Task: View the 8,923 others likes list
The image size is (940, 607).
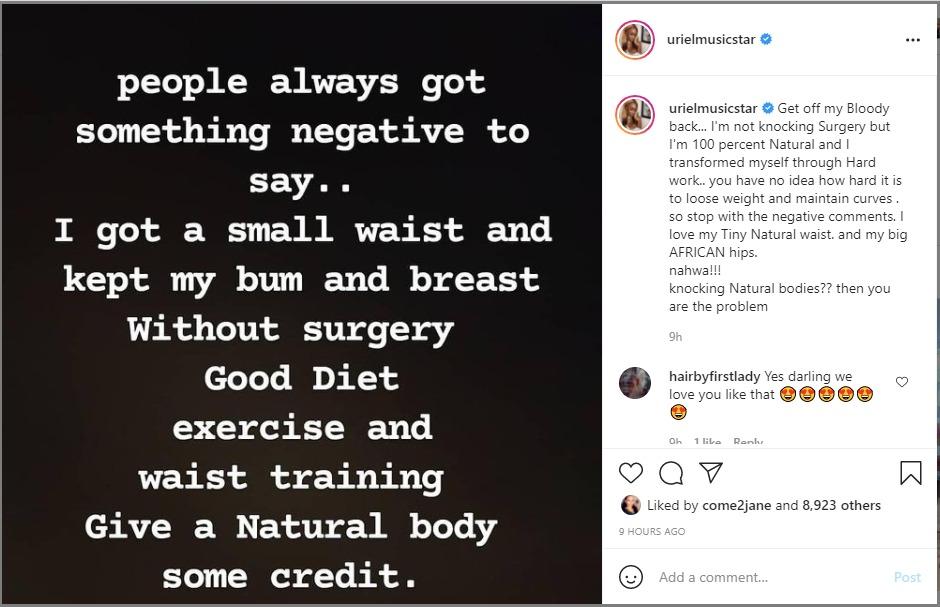Action: point(842,505)
